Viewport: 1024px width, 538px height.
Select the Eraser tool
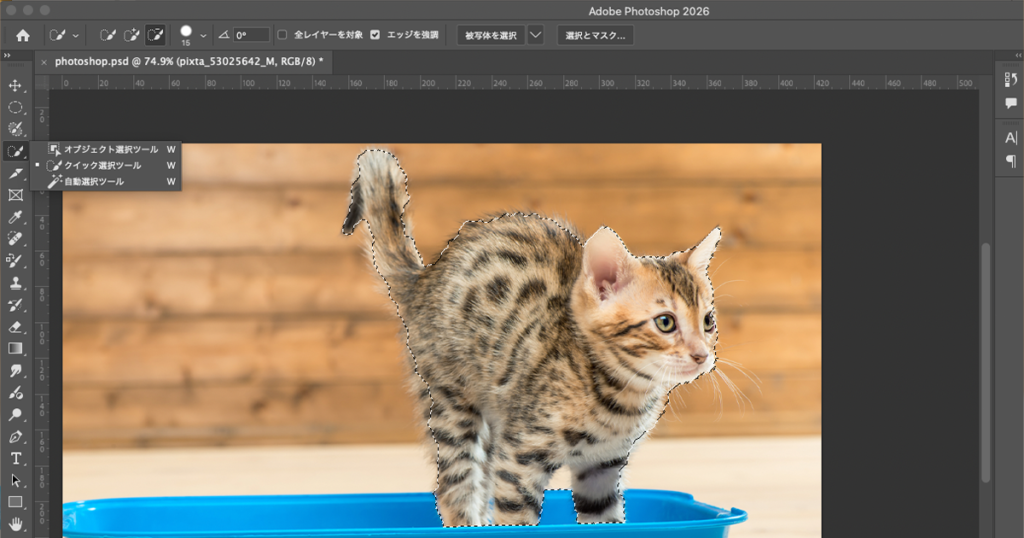click(x=15, y=327)
